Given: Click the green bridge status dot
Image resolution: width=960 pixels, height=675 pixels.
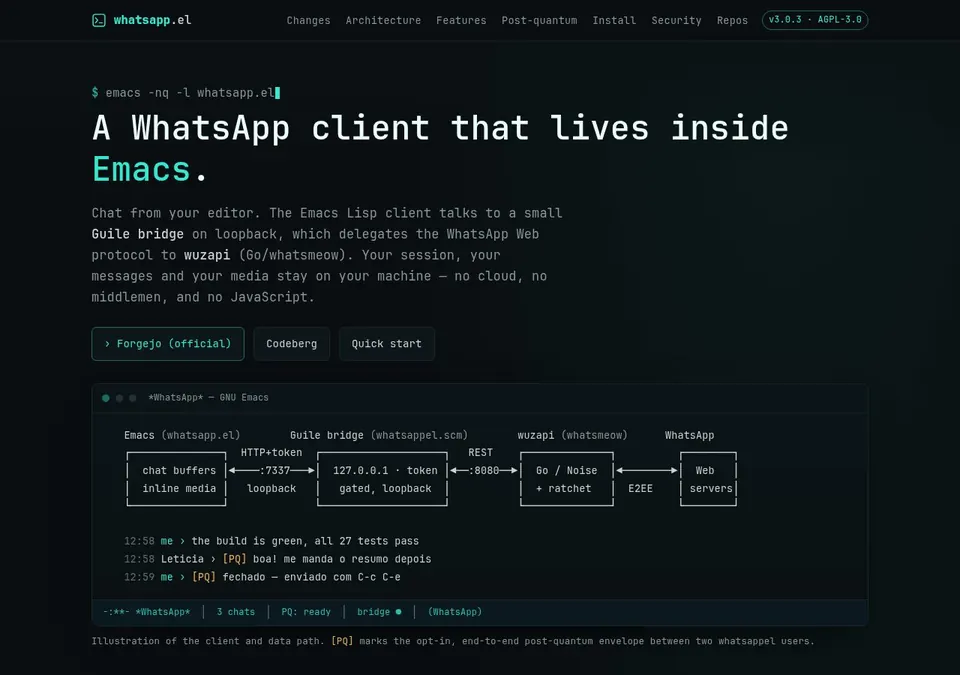Looking at the screenshot, I should (399, 612).
